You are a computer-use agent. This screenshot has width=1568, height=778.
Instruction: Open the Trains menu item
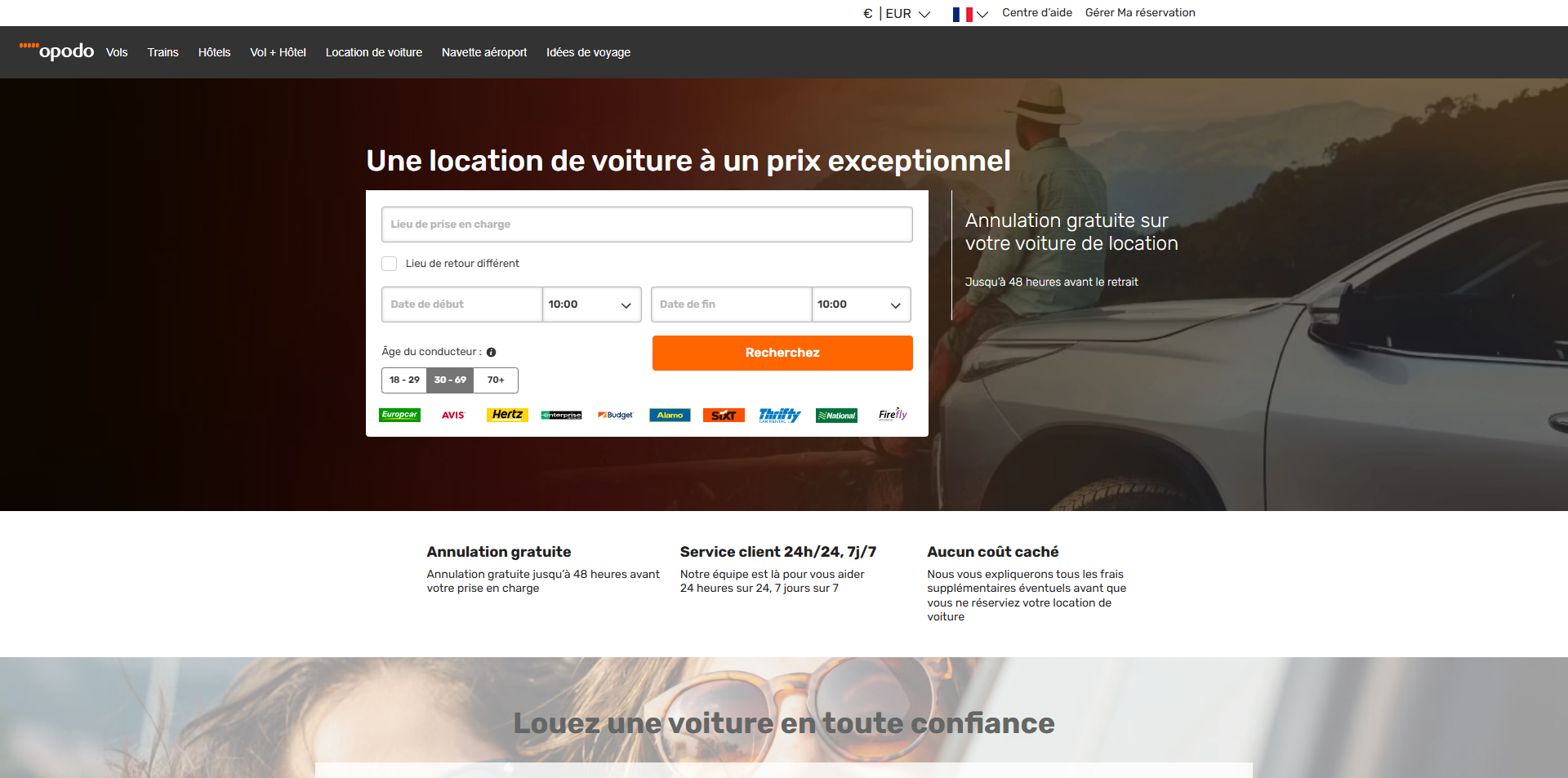pyautogui.click(x=163, y=52)
